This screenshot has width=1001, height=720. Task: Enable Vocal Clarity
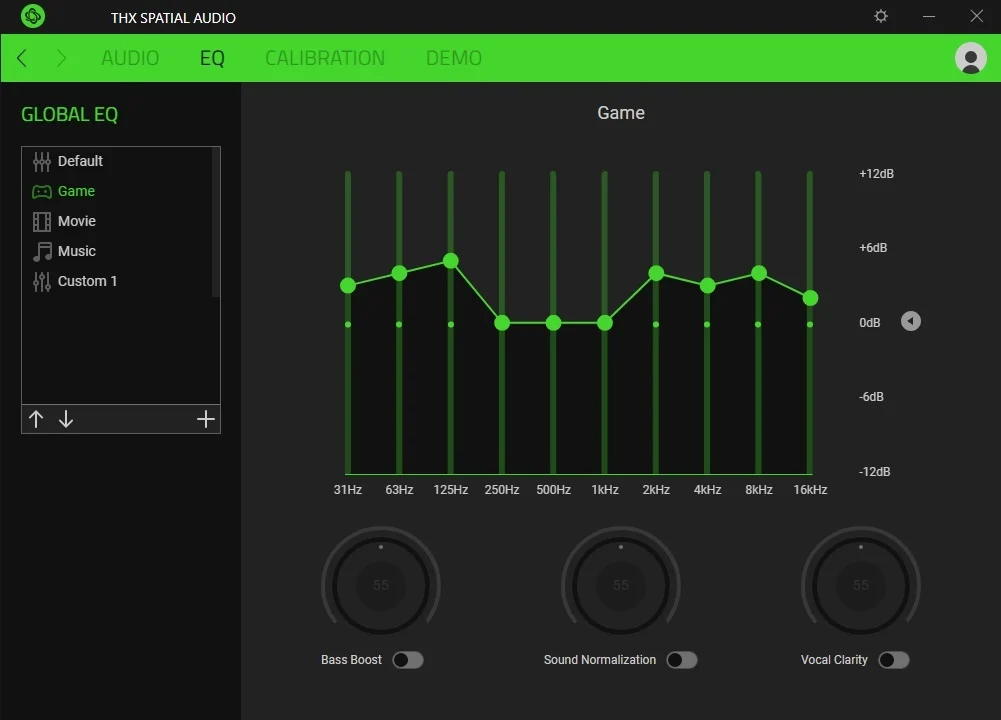[x=894, y=660]
